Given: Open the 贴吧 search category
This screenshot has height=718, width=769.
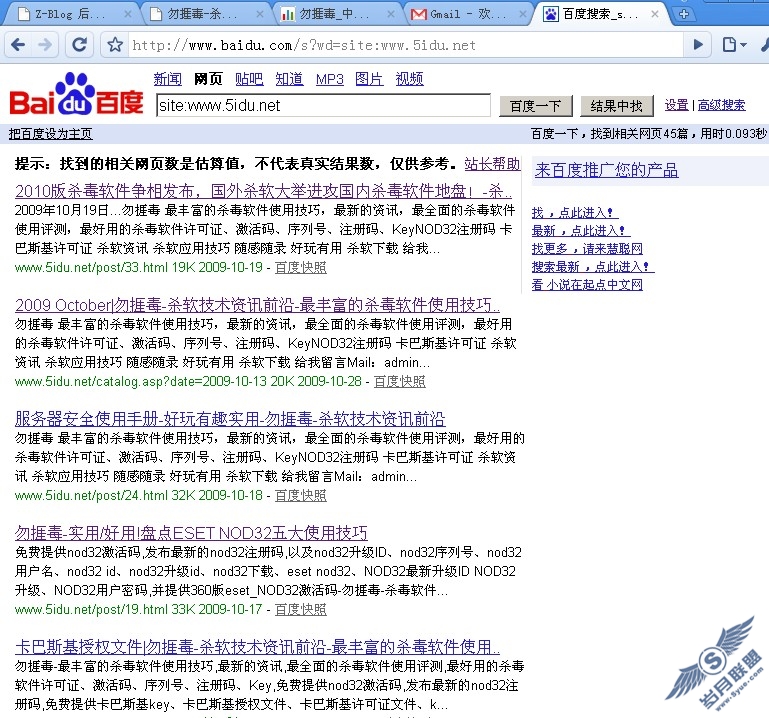Looking at the screenshot, I should pos(249,79).
